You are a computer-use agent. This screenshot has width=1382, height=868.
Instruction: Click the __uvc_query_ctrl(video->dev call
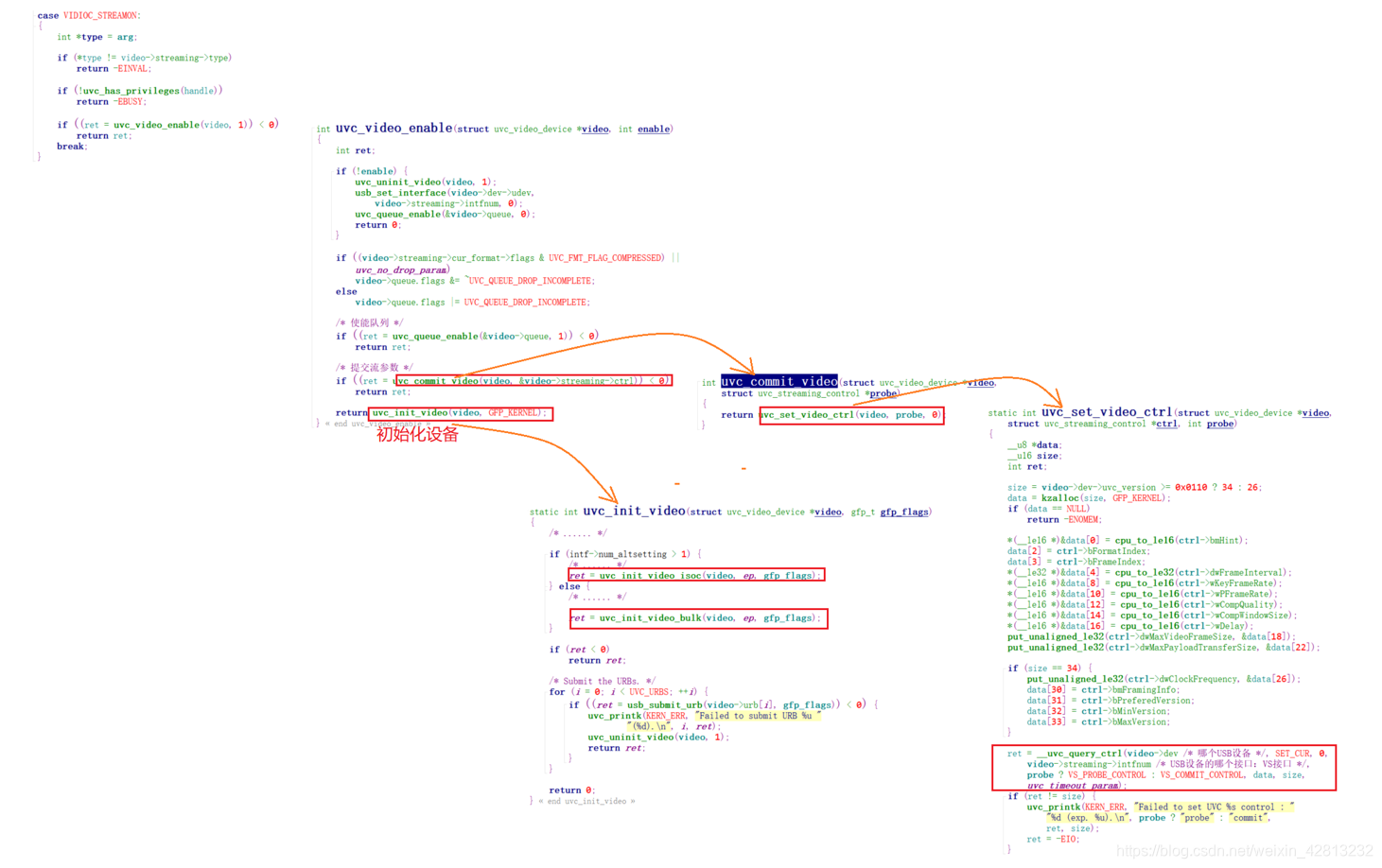pyautogui.click(x=1107, y=754)
